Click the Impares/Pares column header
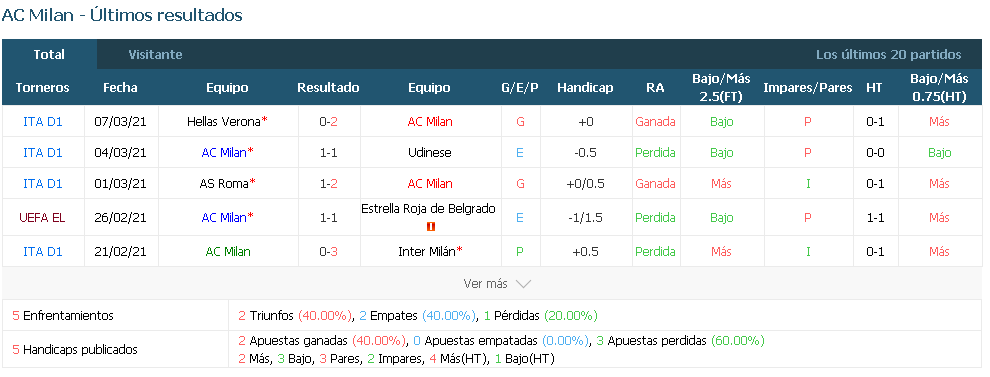This screenshot has width=990, height=377. [808, 88]
